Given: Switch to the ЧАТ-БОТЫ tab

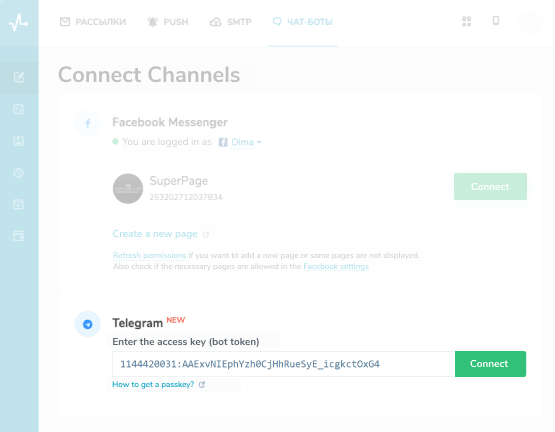Looking at the screenshot, I should [303, 22].
